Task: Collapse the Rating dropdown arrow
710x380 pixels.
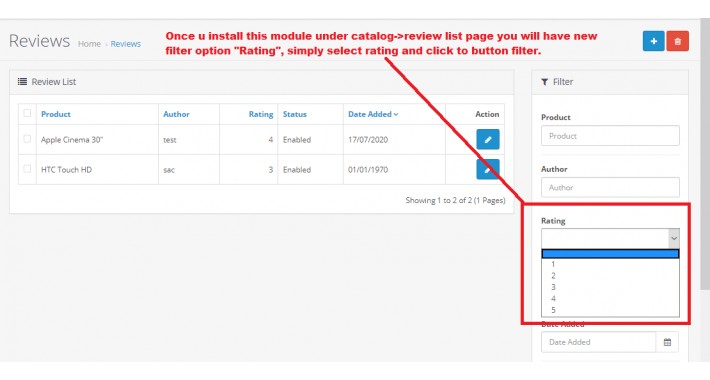Action: [x=674, y=238]
